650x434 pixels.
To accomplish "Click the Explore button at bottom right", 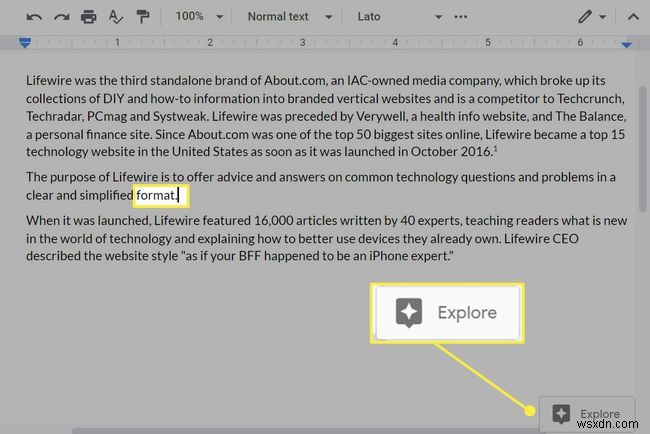I will click(x=587, y=413).
